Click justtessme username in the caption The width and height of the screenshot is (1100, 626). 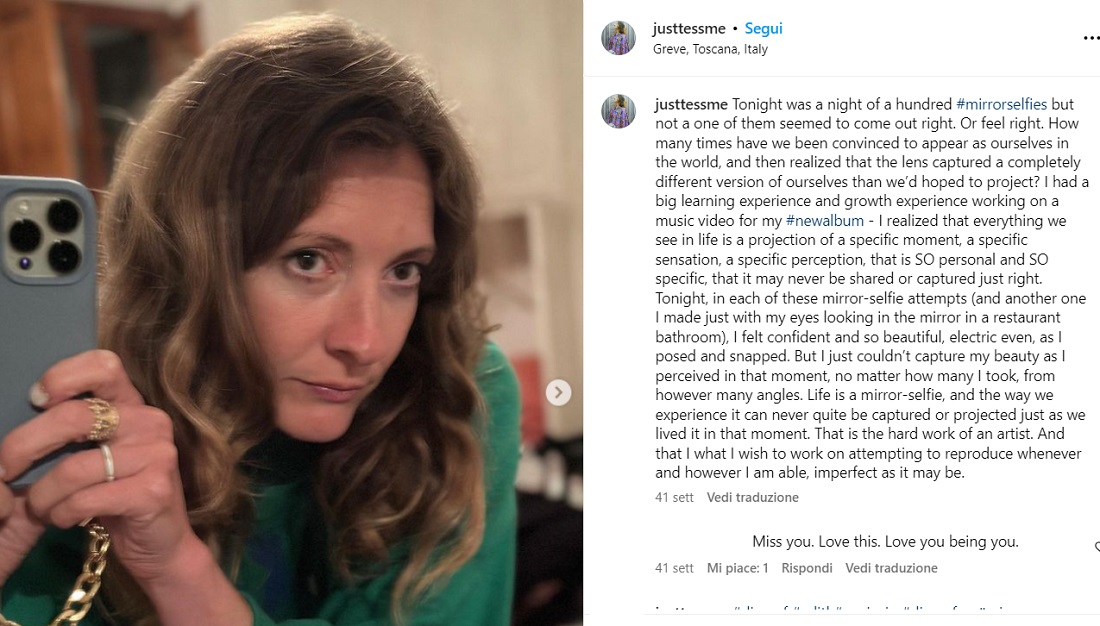[691, 105]
